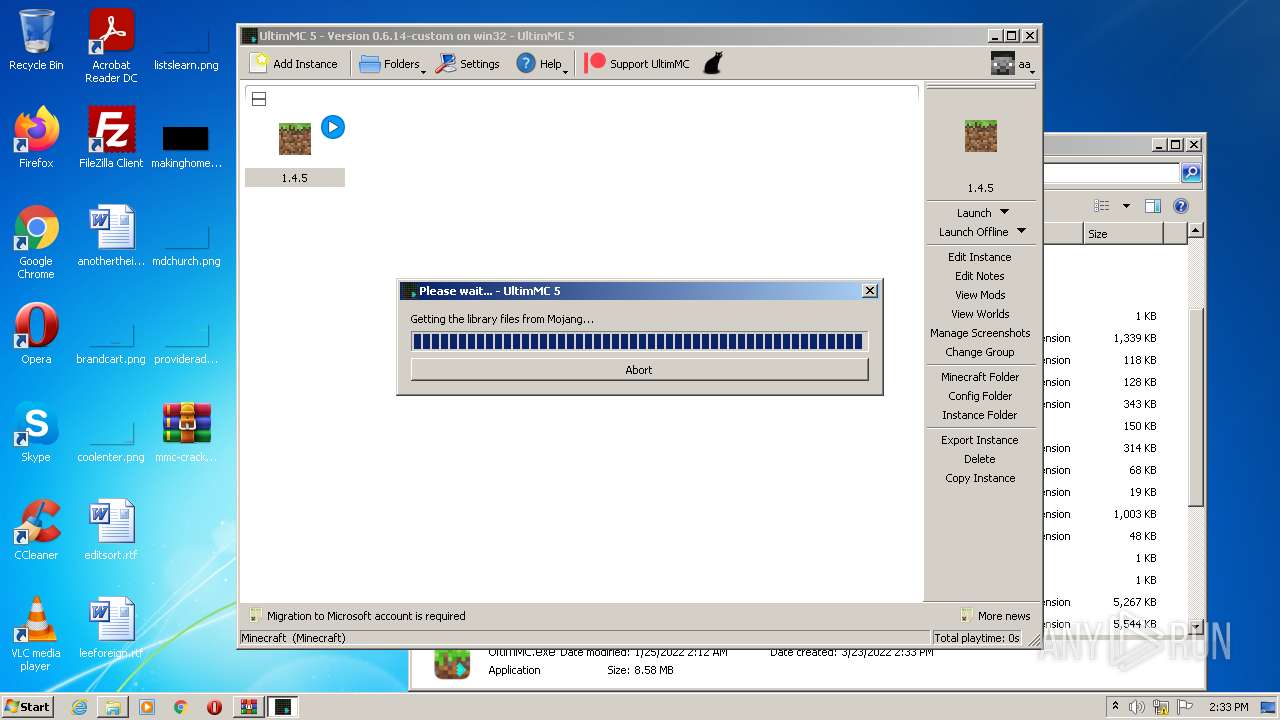Click Copy Instance

(x=979, y=478)
